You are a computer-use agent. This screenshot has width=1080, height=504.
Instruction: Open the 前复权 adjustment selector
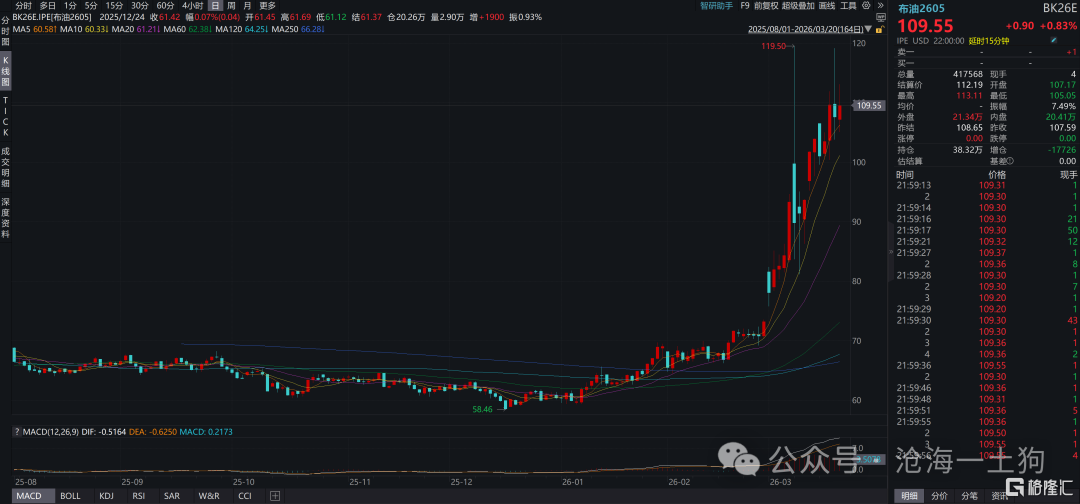point(766,6)
